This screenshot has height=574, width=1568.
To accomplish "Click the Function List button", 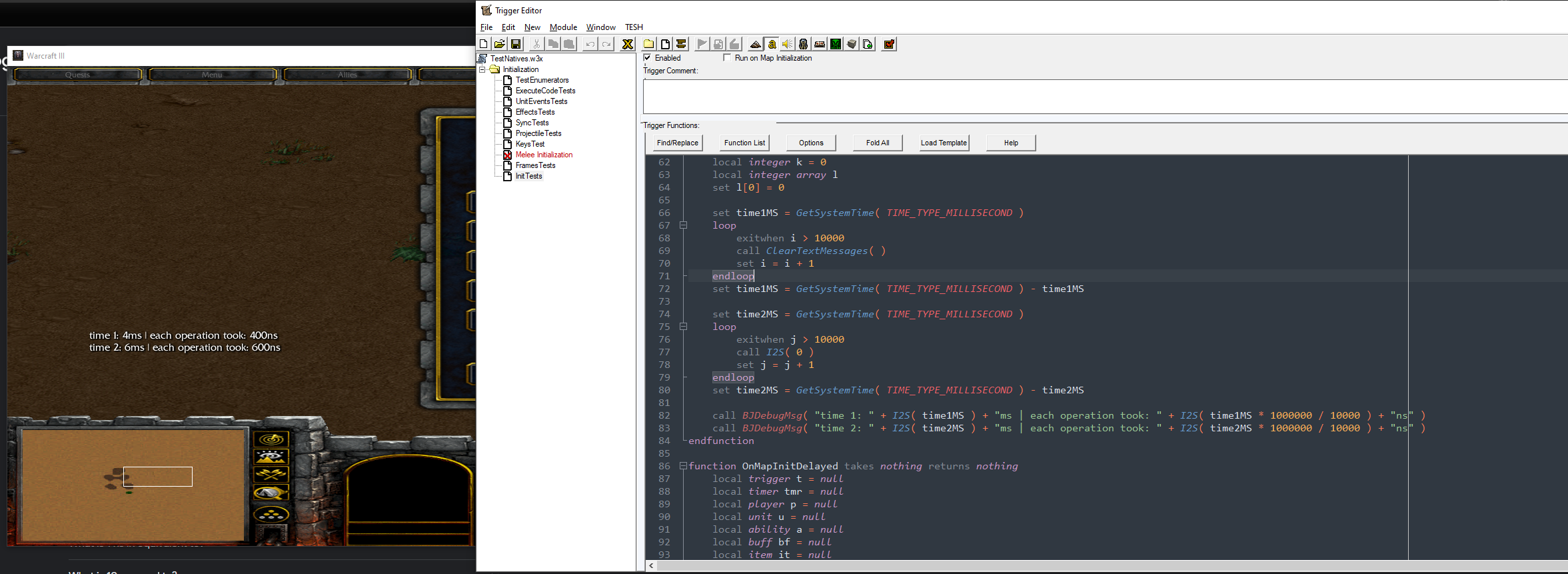I will pyautogui.click(x=744, y=143).
